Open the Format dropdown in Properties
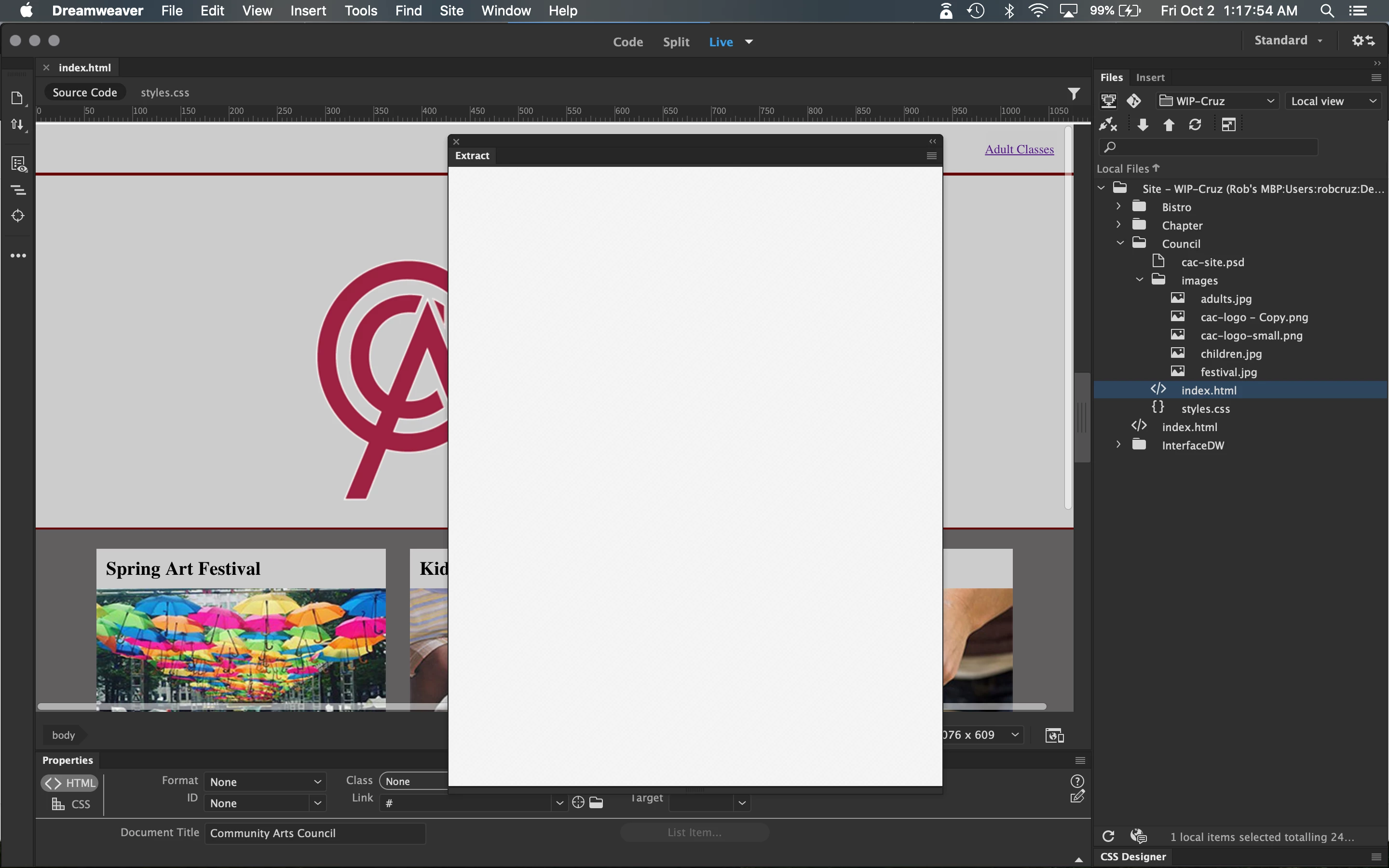This screenshot has width=1389, height=868. [265, 782]
